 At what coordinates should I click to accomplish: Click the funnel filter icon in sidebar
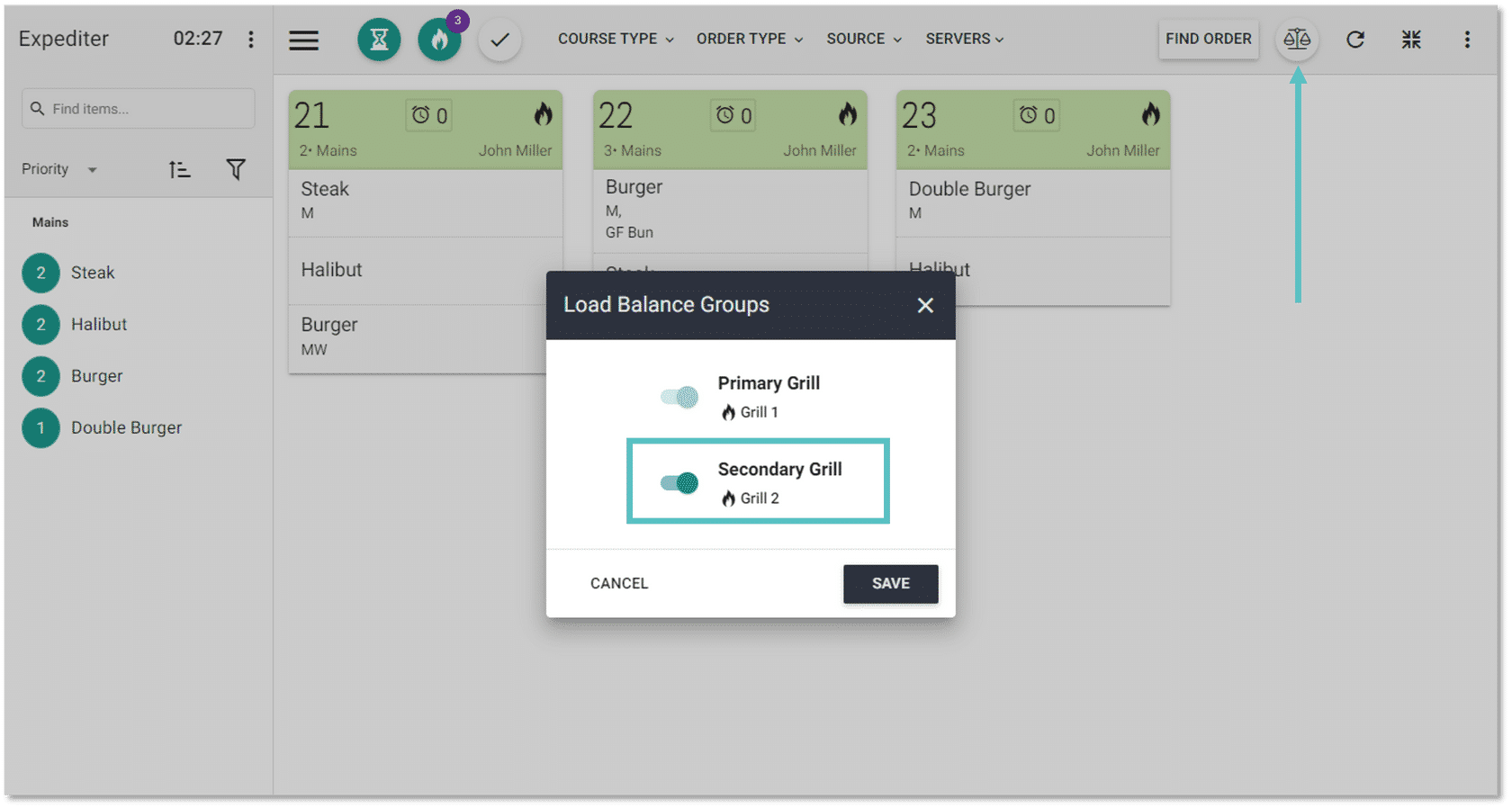point(236,169)
